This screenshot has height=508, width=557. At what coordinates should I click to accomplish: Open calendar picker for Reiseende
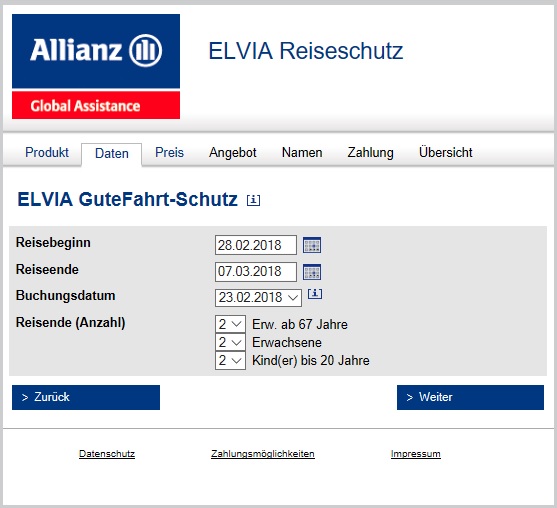[312, 272]
